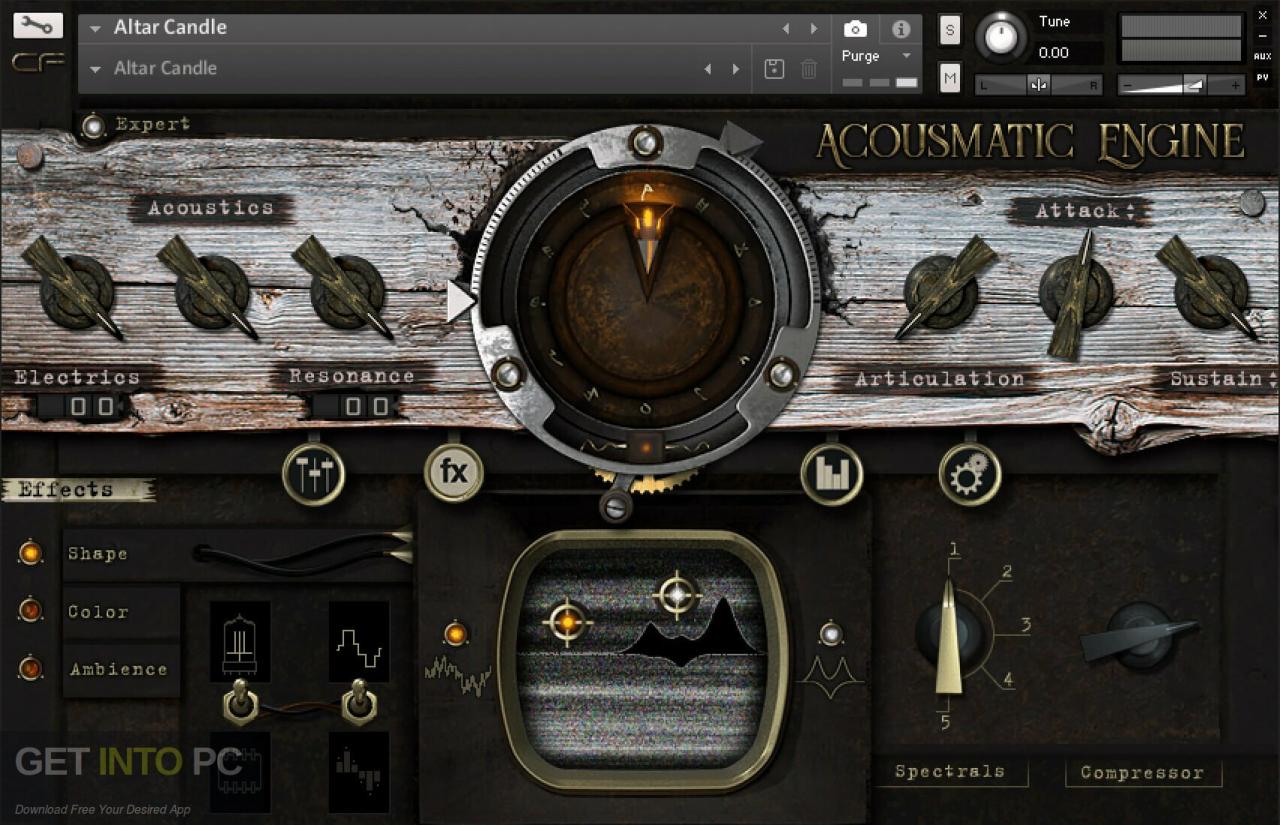Screen dimensions: 1280x825
Task: Select the tube effect icon
Action: point(240,641)
